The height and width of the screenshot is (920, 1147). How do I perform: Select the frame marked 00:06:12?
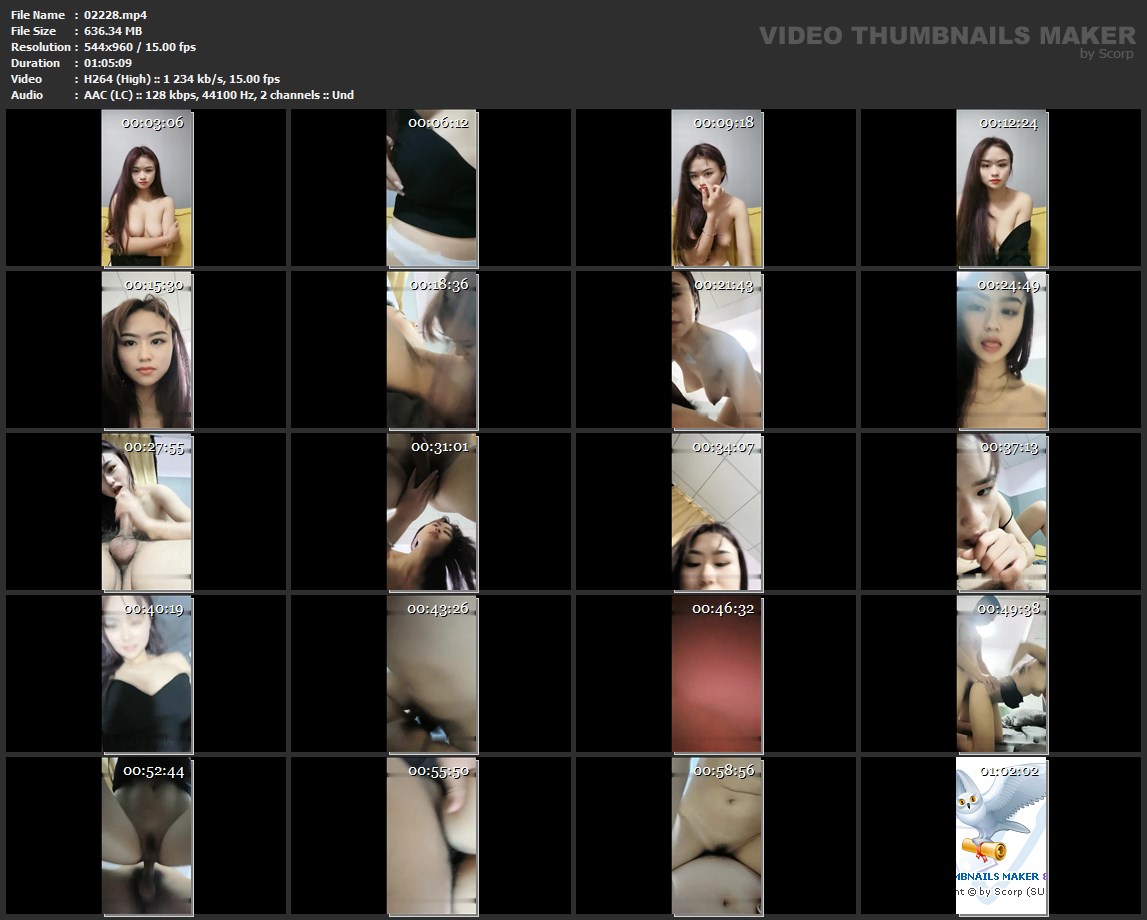tap(431, 188)
